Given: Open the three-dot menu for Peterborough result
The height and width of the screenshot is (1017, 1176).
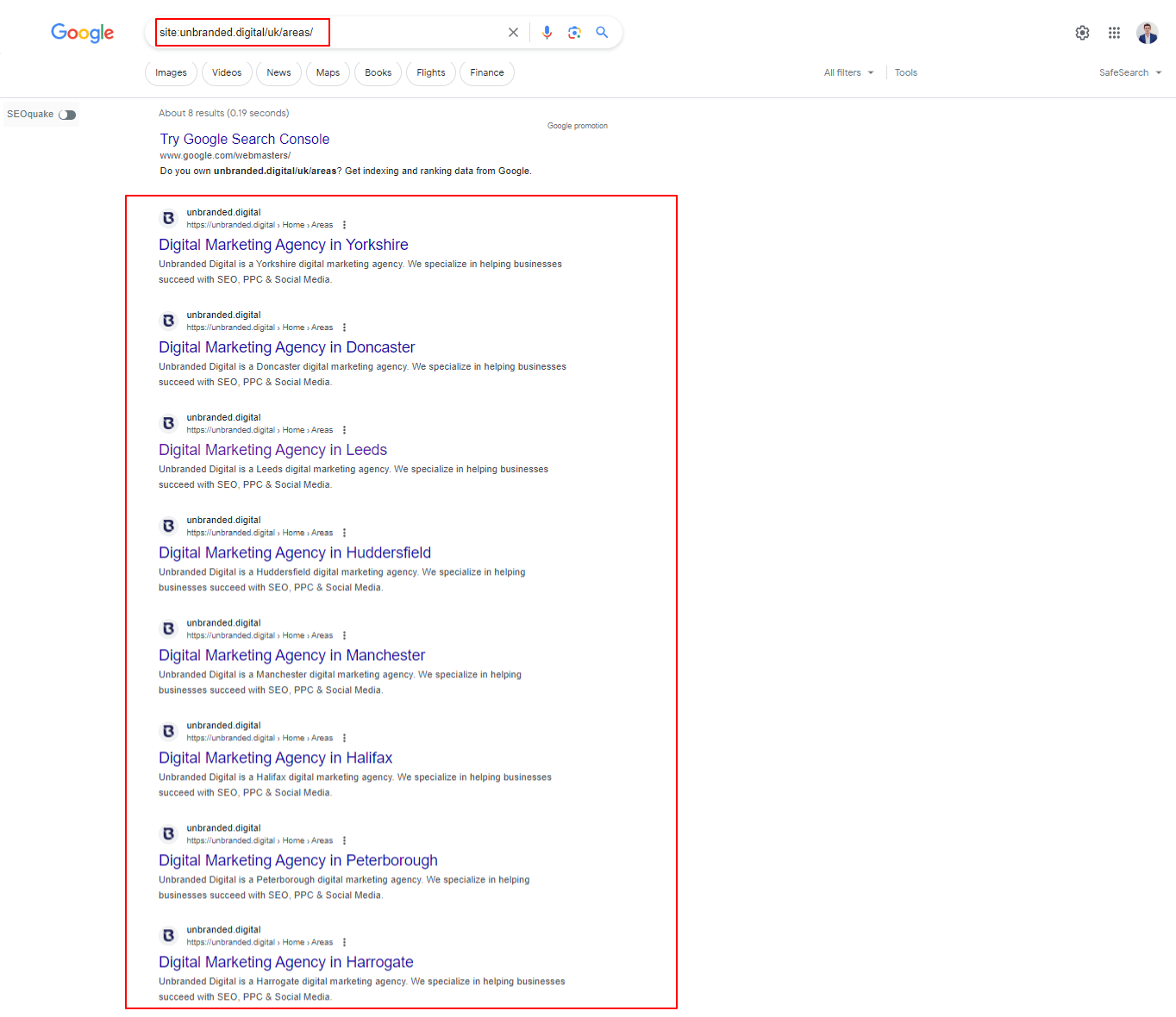Looking at the screenshot, I should click(x=344, y=840).
